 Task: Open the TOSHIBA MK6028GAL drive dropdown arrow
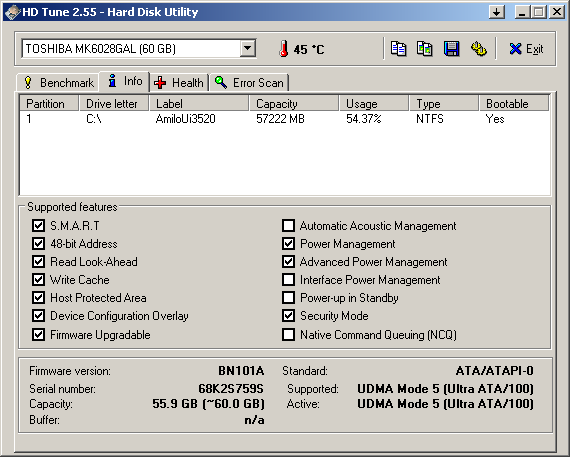pyautogui.click(x=248, y=48)
